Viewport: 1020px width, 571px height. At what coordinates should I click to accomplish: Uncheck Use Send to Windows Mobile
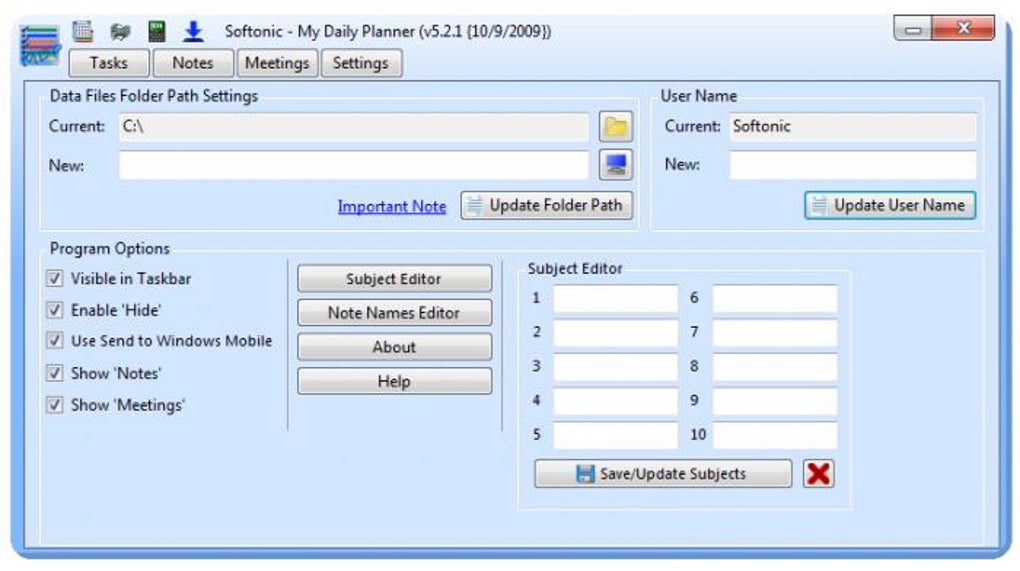click(55, 341)
